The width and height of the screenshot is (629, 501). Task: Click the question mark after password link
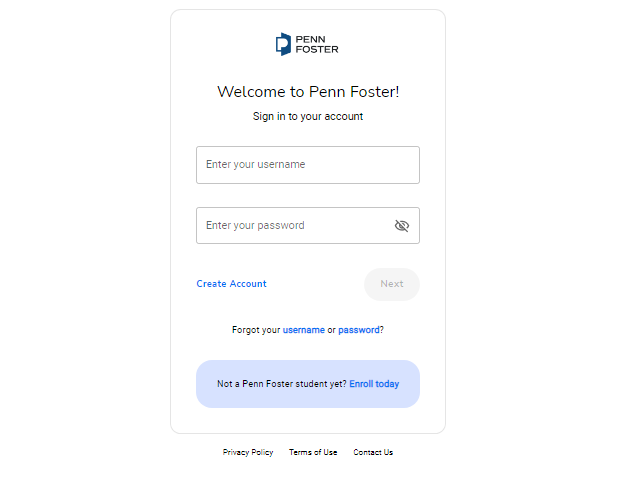[x=382, y=330]
